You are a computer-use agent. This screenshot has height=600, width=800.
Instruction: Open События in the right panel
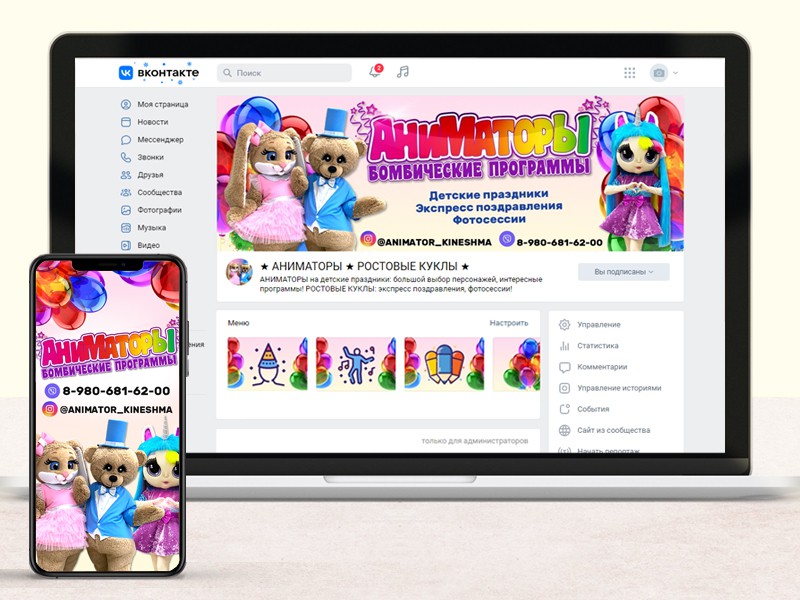tap(593, 409)
